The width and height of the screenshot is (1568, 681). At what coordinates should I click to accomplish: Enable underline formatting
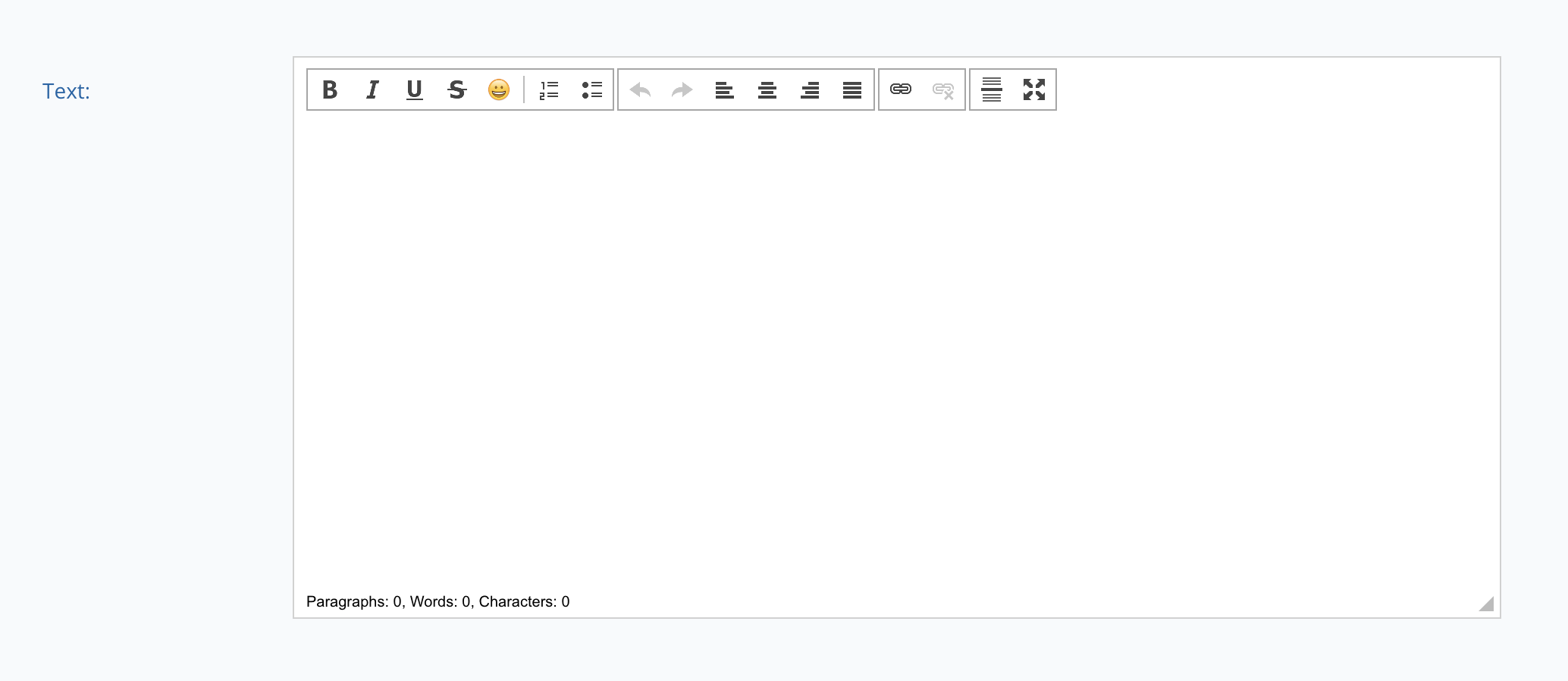(x=414, y=89)
